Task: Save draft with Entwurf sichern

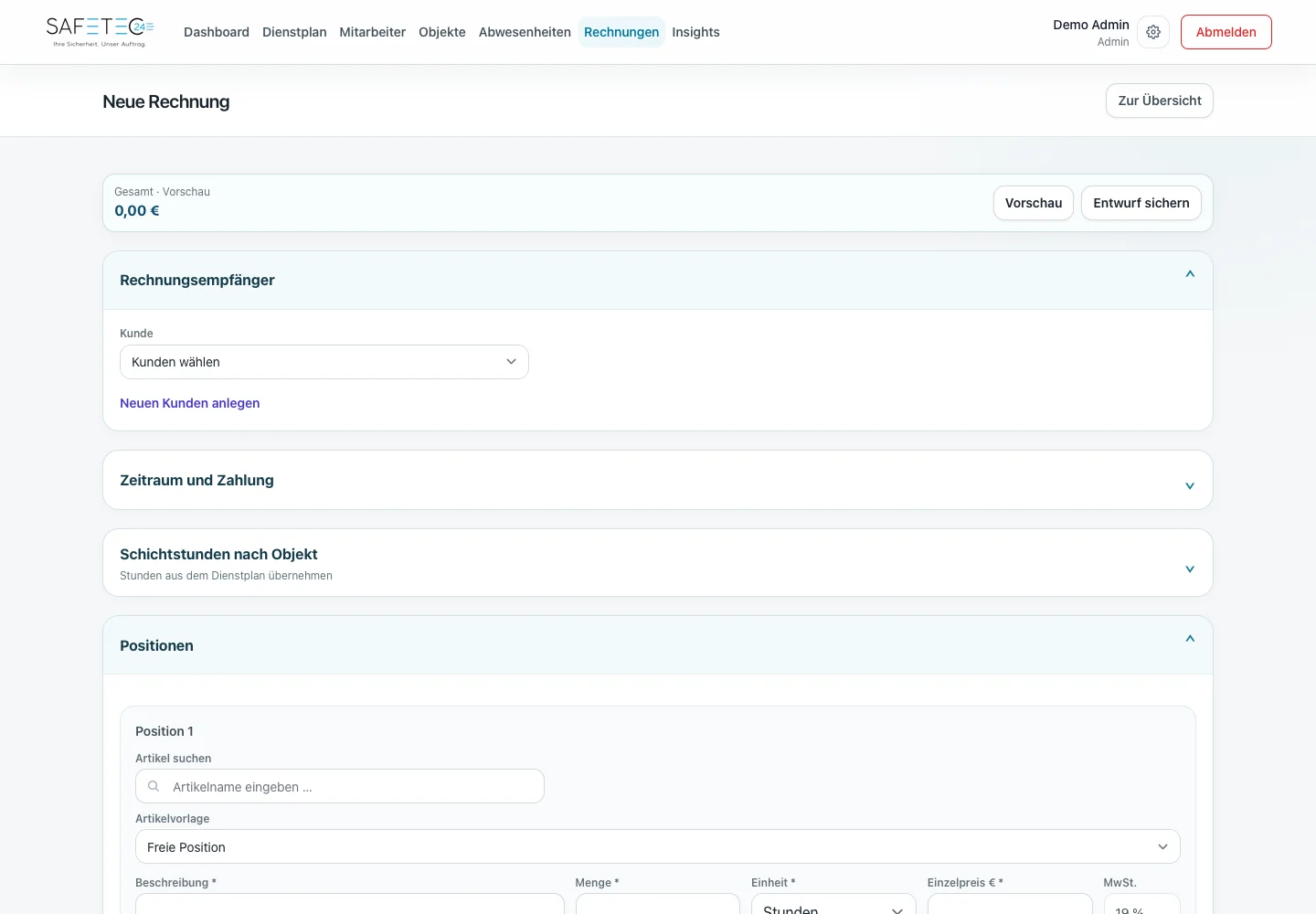Action: [1141, 203]
